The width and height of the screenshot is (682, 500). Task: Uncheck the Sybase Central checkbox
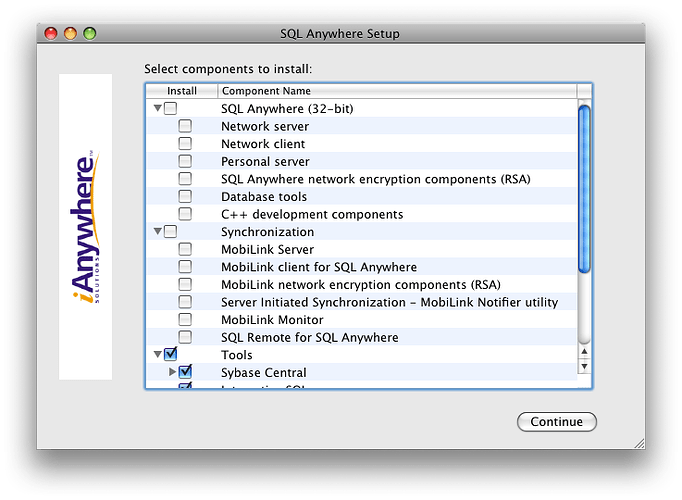point(185,372)
